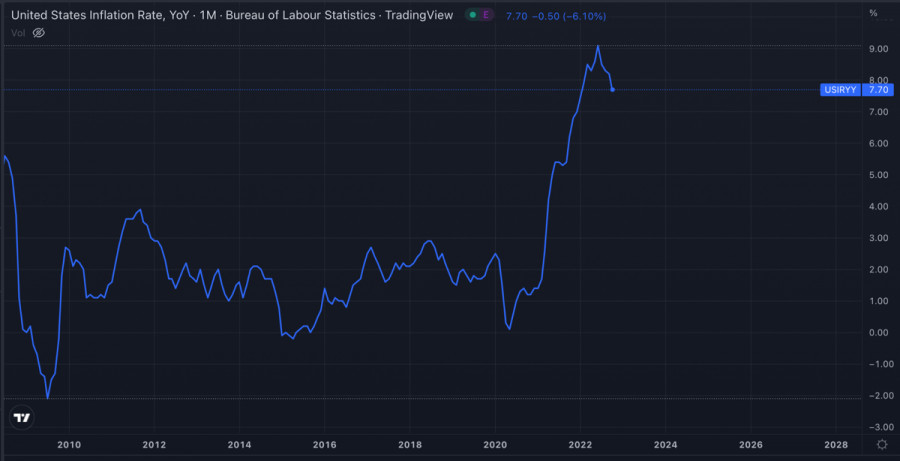Click 9.00 on the price axis
This screenshot has height=461, width=900.
point(879,49)
